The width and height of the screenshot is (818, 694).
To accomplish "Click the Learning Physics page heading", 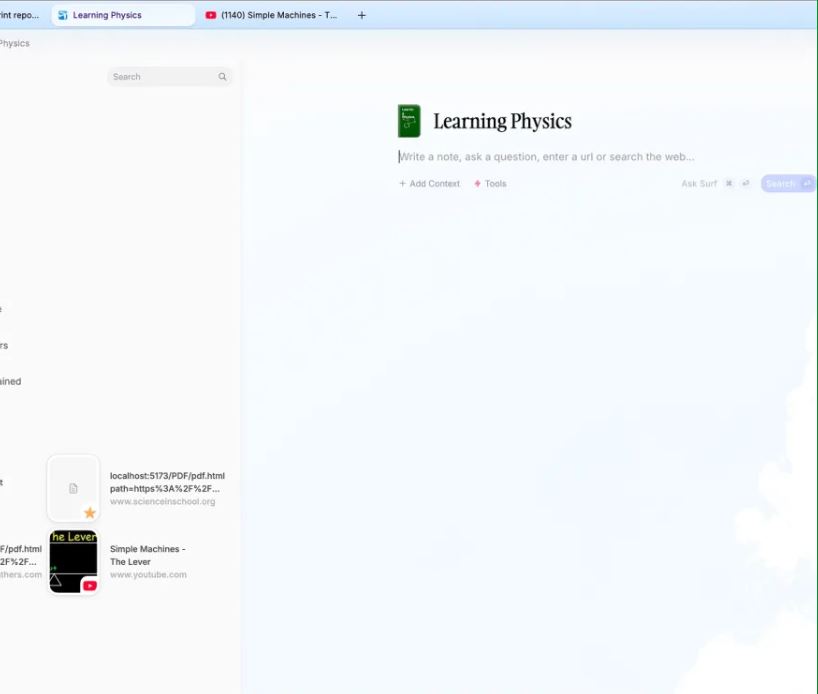I will tap(502, 121).
